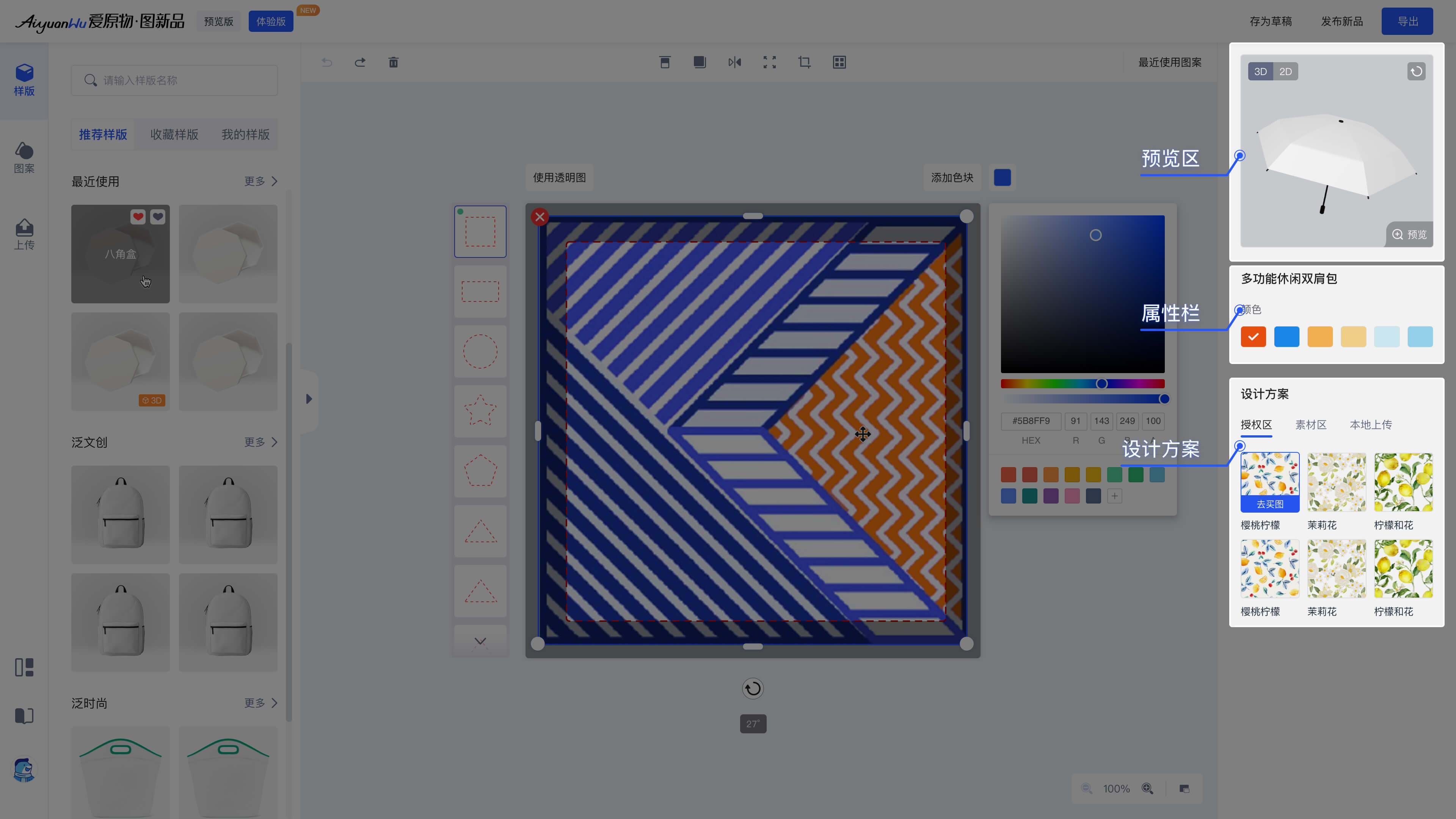Click the rotate handle below canvas

coord(752,689)
